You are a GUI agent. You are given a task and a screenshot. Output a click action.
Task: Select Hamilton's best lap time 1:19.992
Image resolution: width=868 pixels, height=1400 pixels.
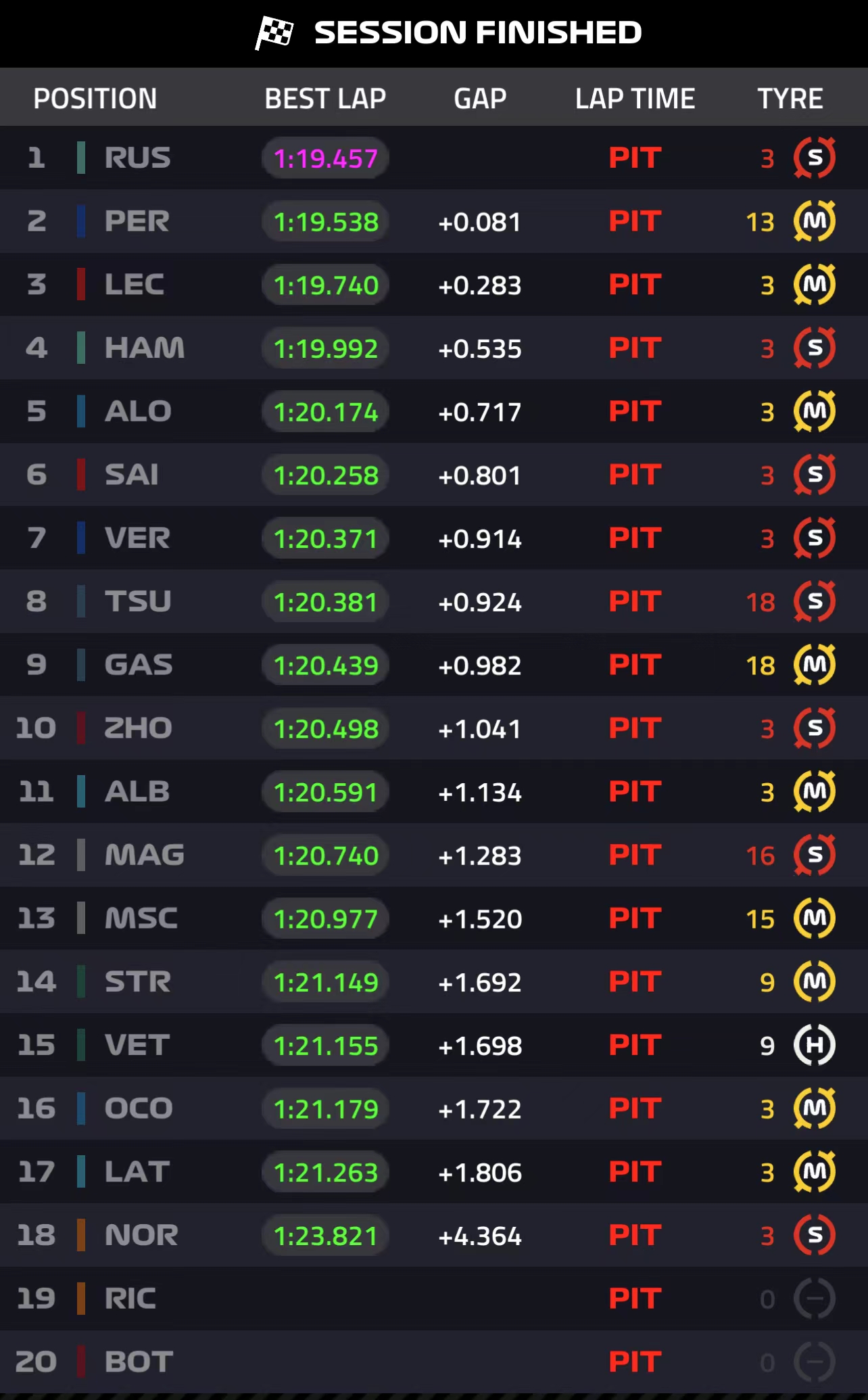click(x=325, y=349)
